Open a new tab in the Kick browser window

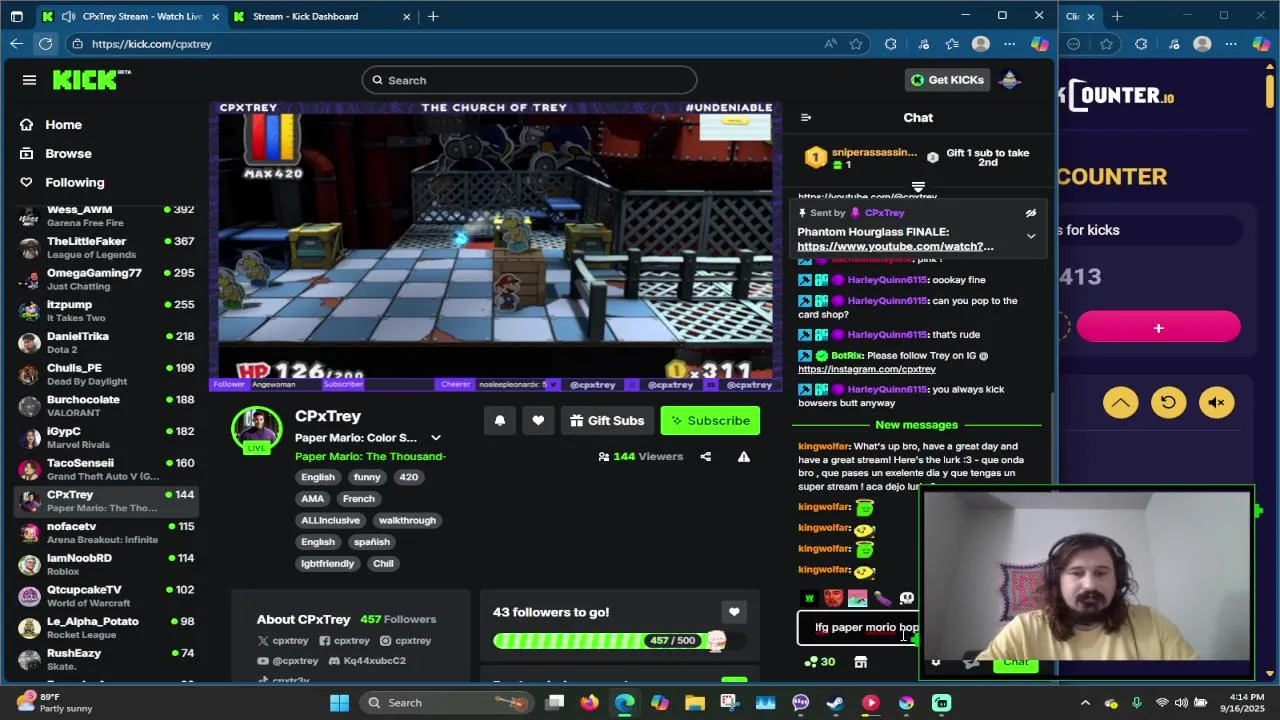pos(433,16)
